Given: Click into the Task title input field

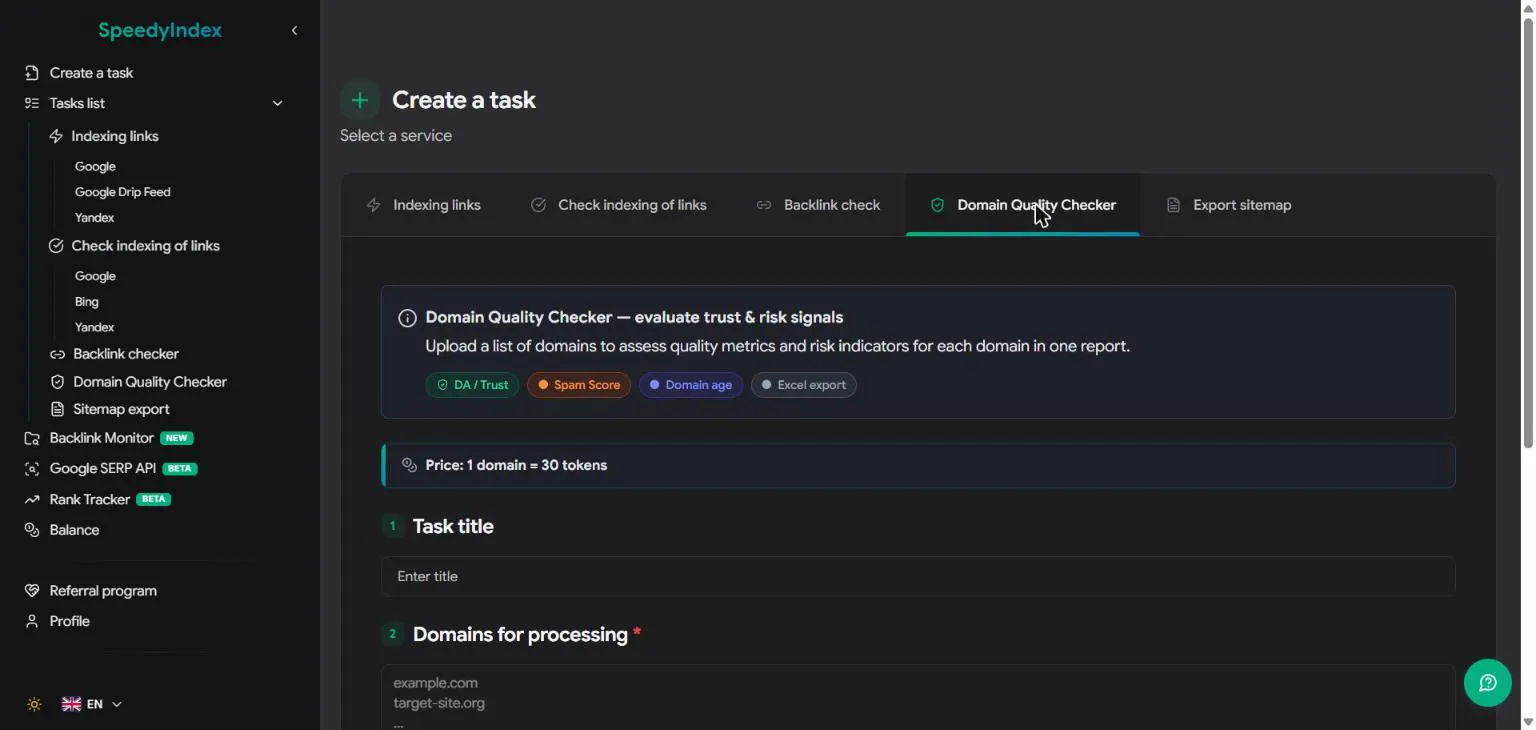Looking at the screenshot, I should (918, 576).
